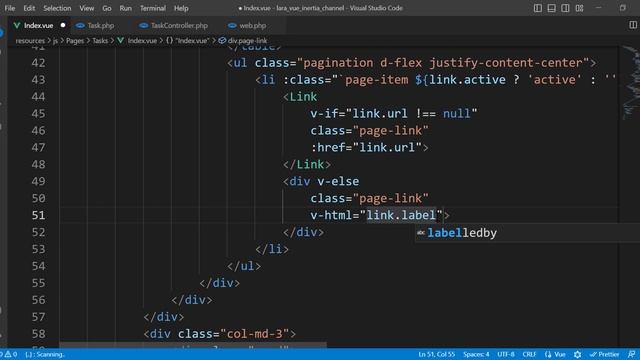This screenshot has height=360, width=640.
Task: Toggle panel layout icon in title bar
Action: click(x=551, y=8)
